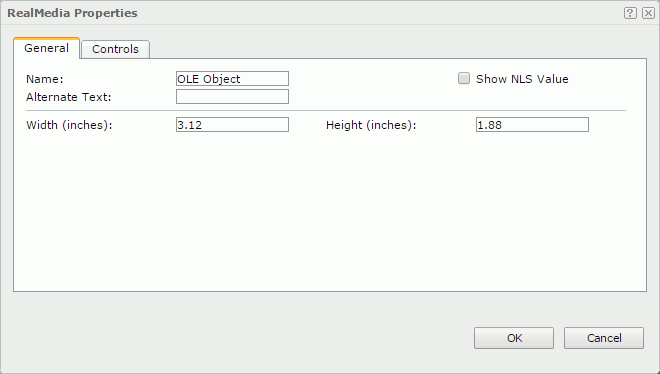The image size is (660, 374).
Task: Click the 'Height (inches):' label
Action: coord(371,125)
